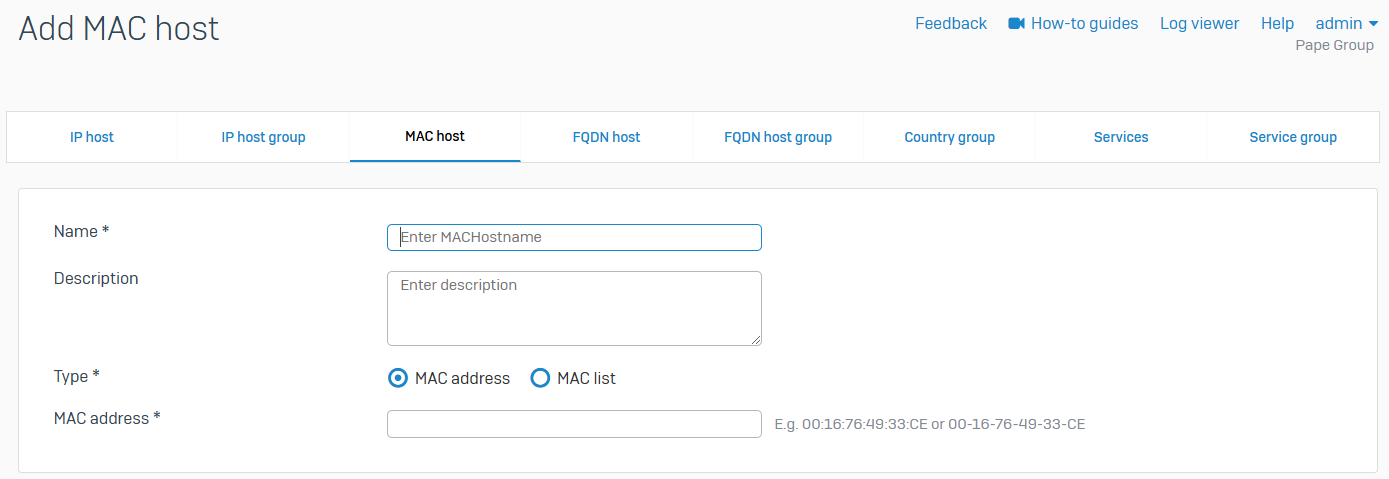
Task: Open the Log viewer link
Action: (1199, 24)
